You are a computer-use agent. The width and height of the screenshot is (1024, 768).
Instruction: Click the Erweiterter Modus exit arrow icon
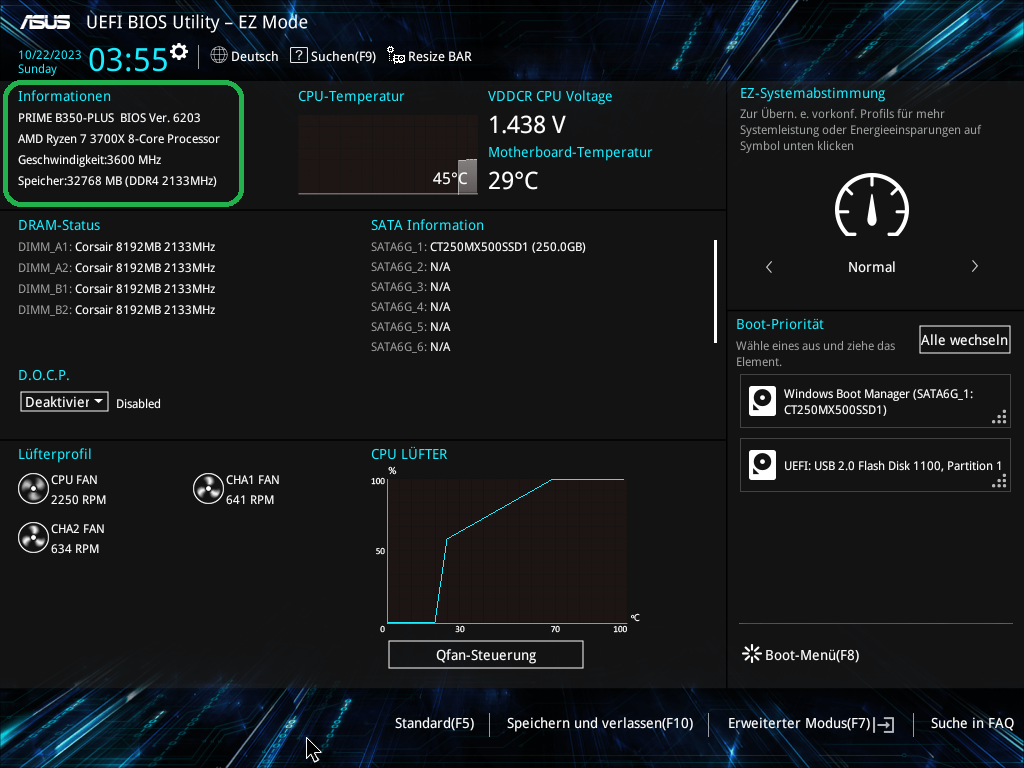pos(885,724)
